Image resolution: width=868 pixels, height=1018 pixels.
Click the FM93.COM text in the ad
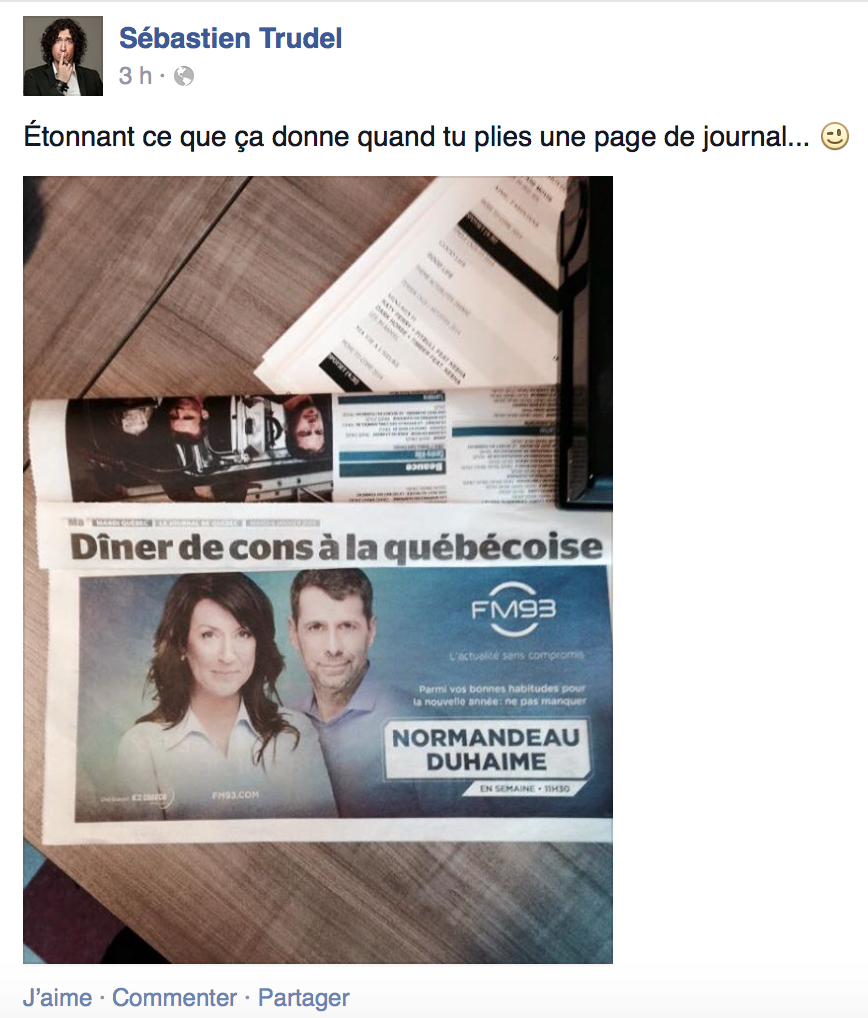point(235,795)
